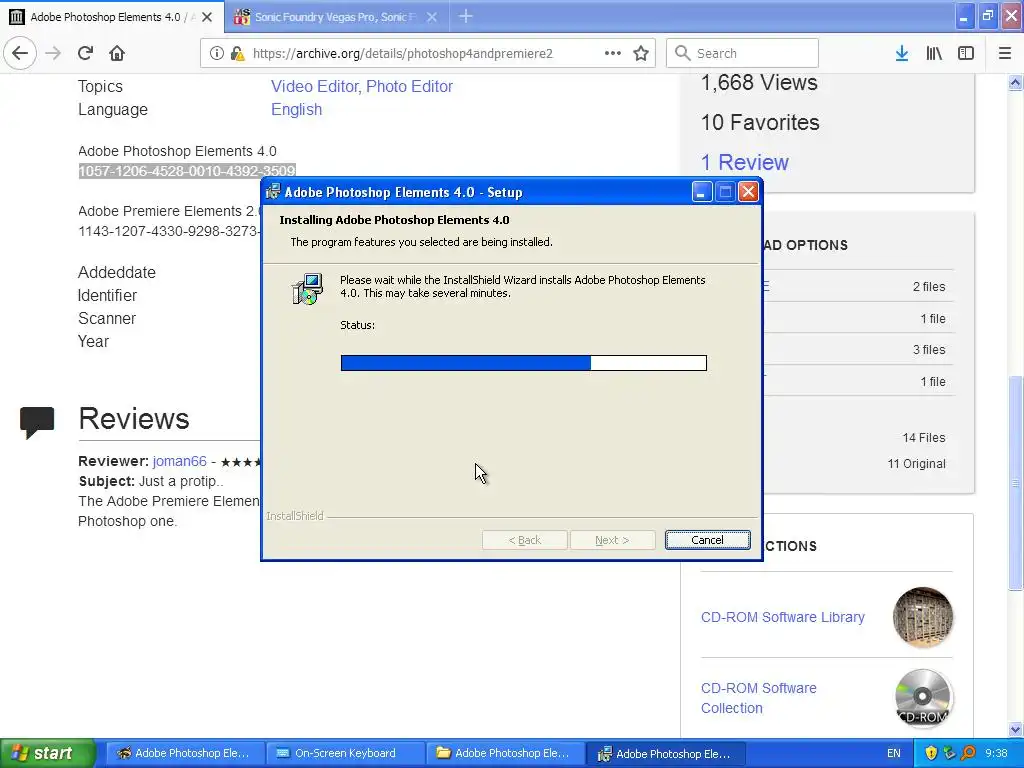Viewport: 1024px width, 768px height.
Task: Click the Reviews speech bubble icon
Action: (37, 422)
